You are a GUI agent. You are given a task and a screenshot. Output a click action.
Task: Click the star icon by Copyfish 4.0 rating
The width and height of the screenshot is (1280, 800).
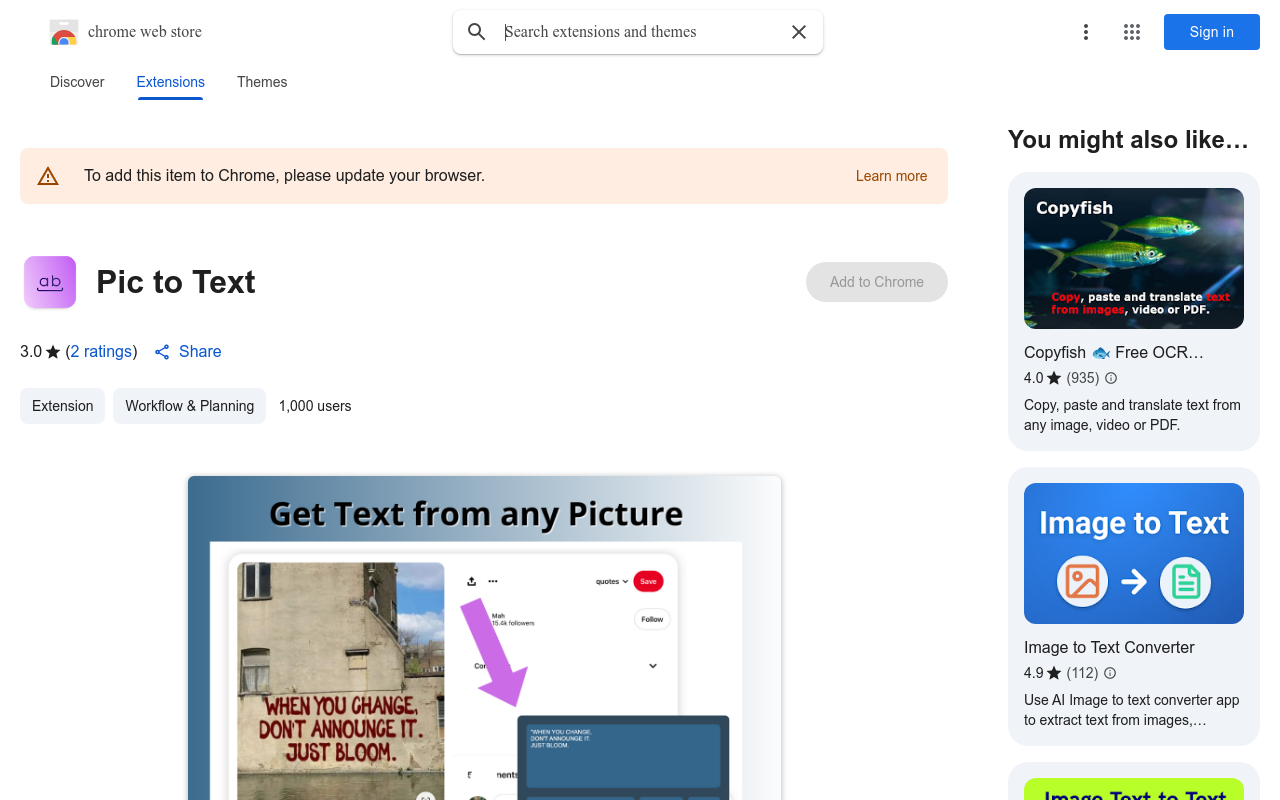tap(1054, 378)
